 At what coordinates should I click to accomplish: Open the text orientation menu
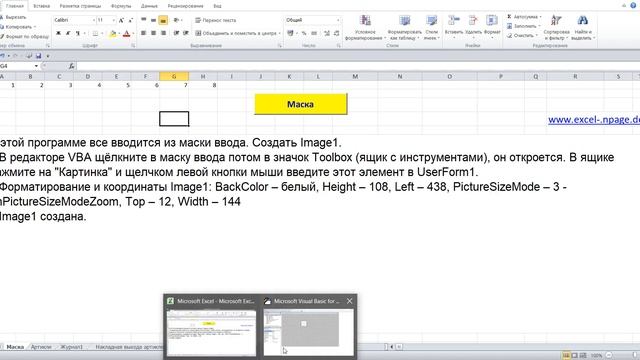[x=177, y=20]
